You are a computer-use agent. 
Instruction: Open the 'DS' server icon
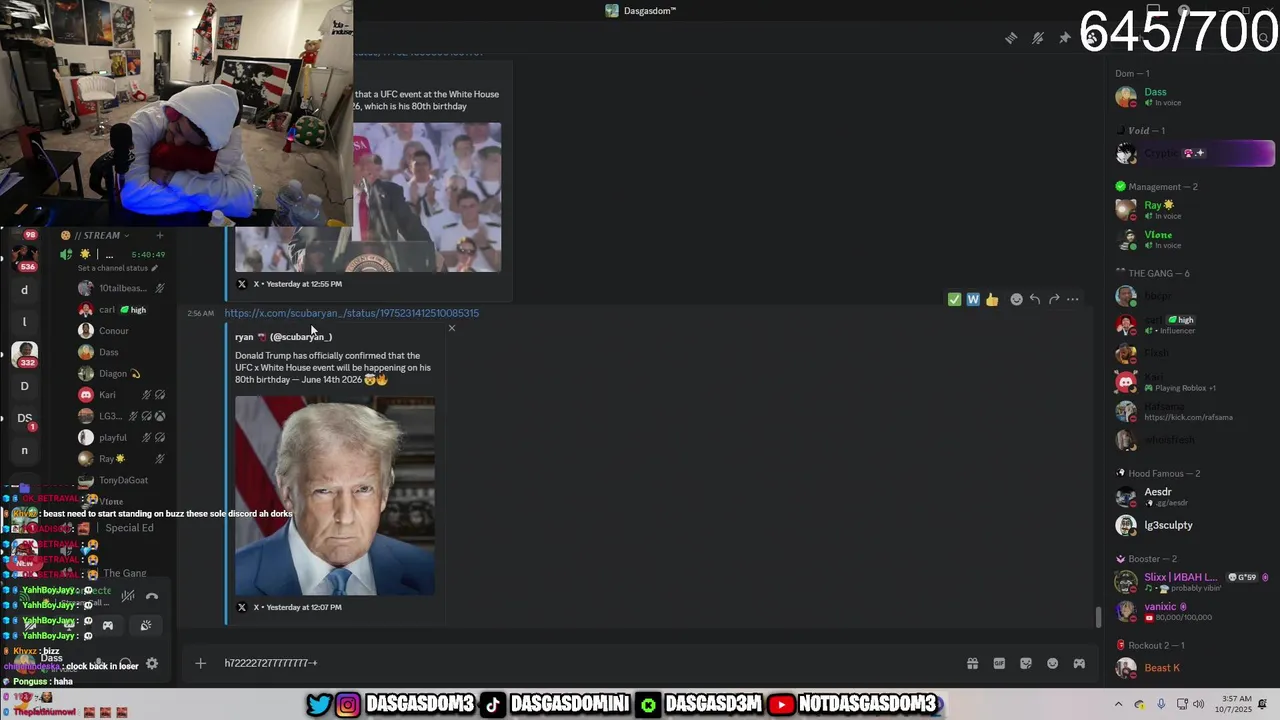point(24,418)
